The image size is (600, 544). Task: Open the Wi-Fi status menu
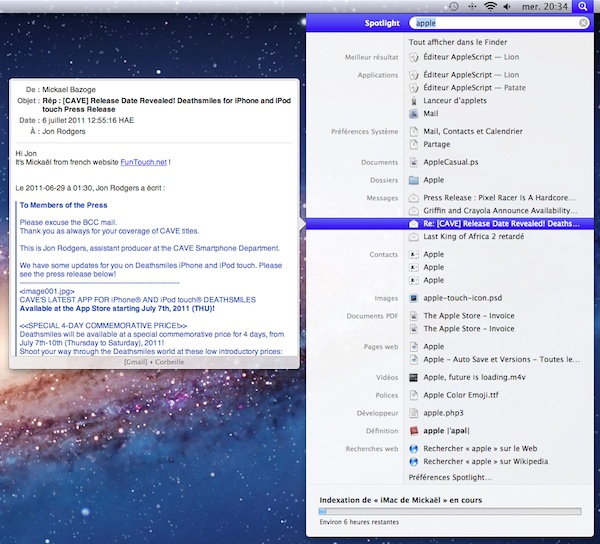pos(490,6)
